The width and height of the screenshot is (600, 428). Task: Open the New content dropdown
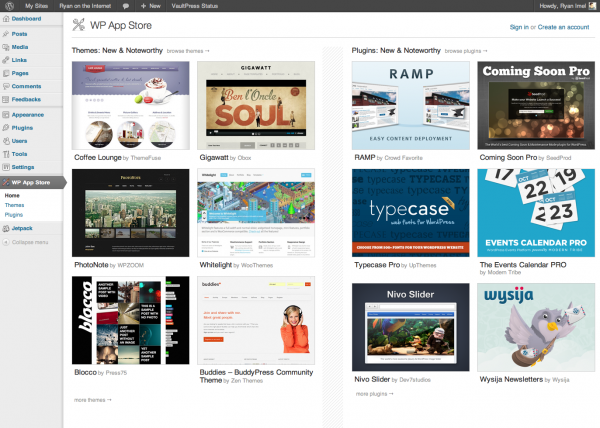pos(152,6)
